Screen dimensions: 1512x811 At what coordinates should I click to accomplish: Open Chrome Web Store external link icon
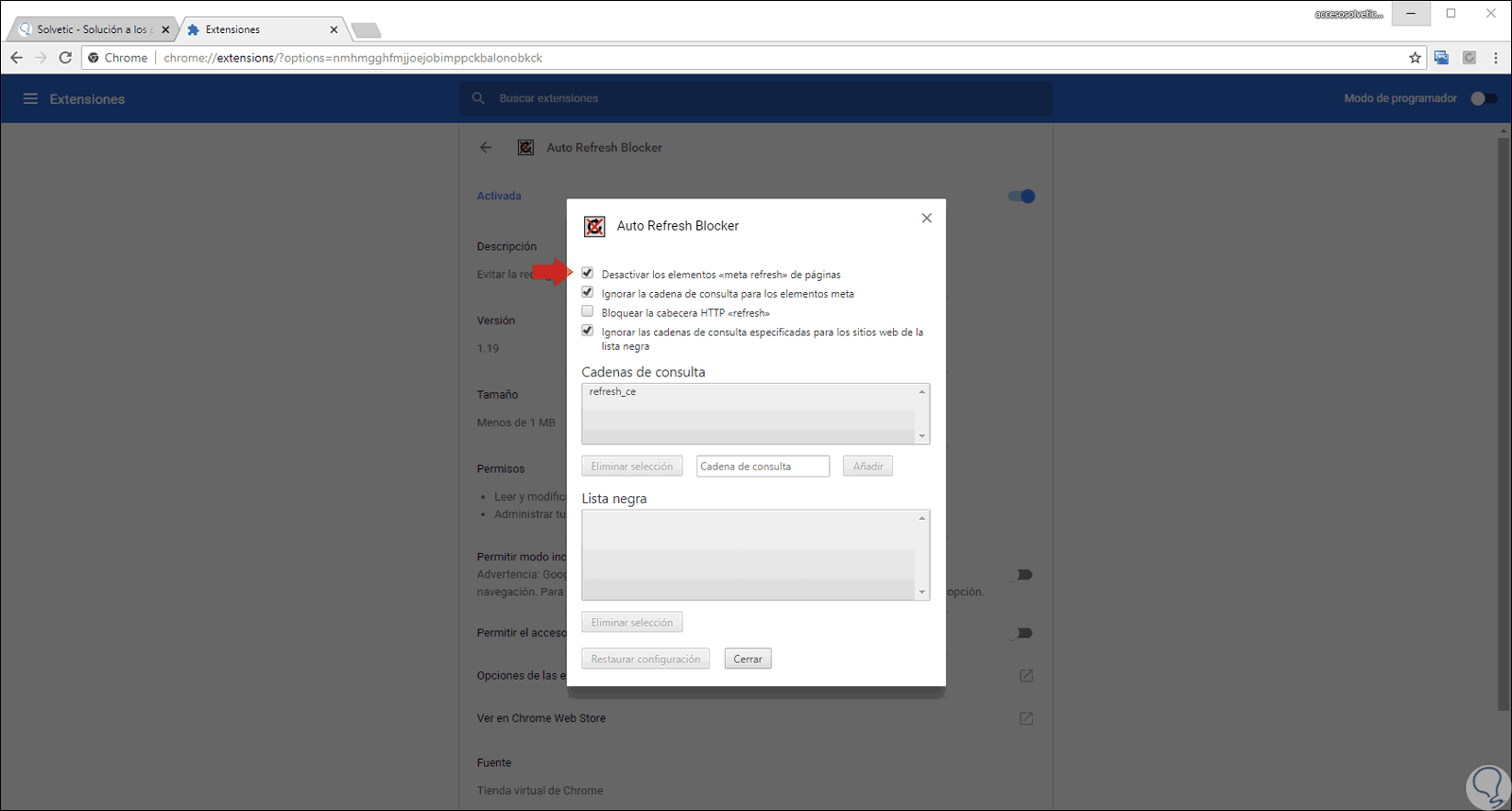(1026, 718)
